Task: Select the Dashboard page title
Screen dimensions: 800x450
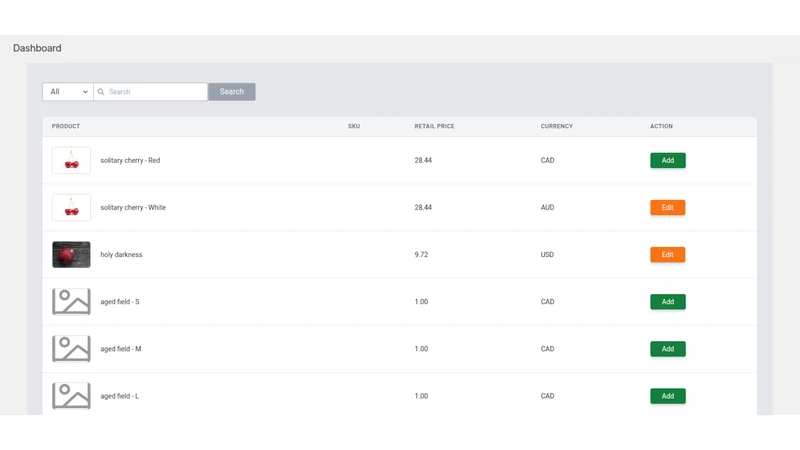Action: (37, 48)
